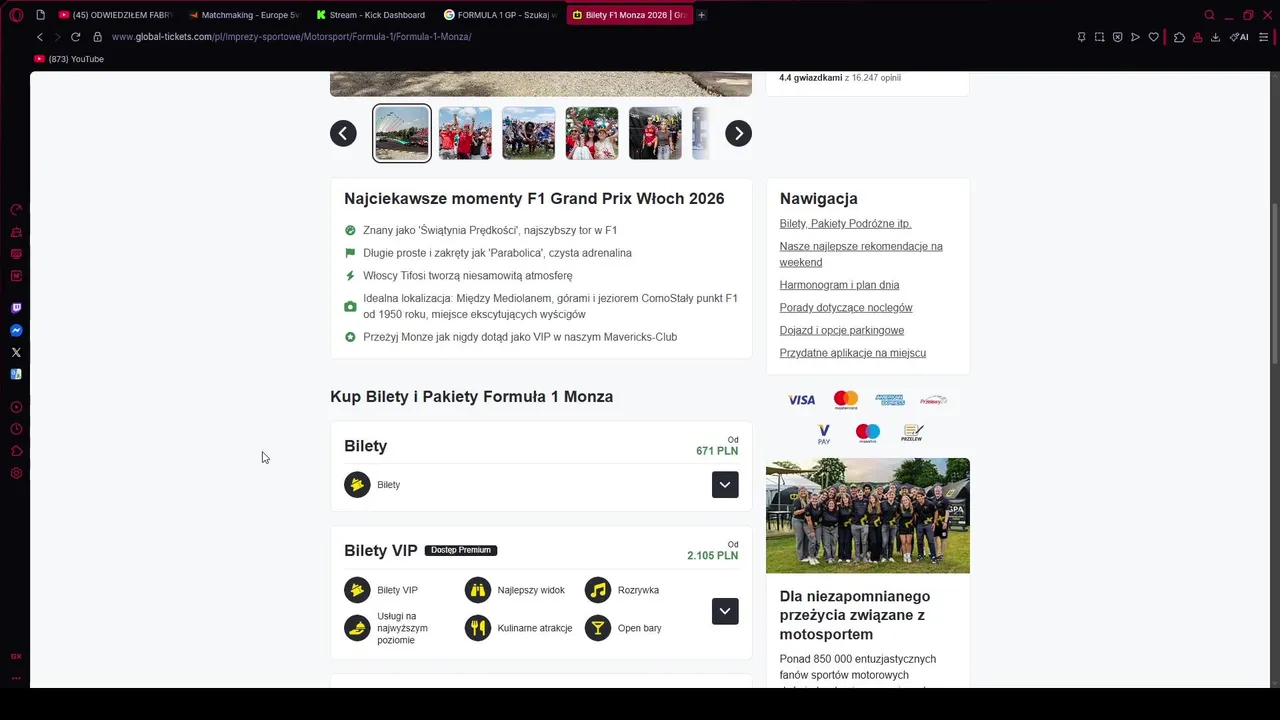Open GX Control speedometer in sidebar
Screen dimensions: 1280x720
tap(16, 210)
